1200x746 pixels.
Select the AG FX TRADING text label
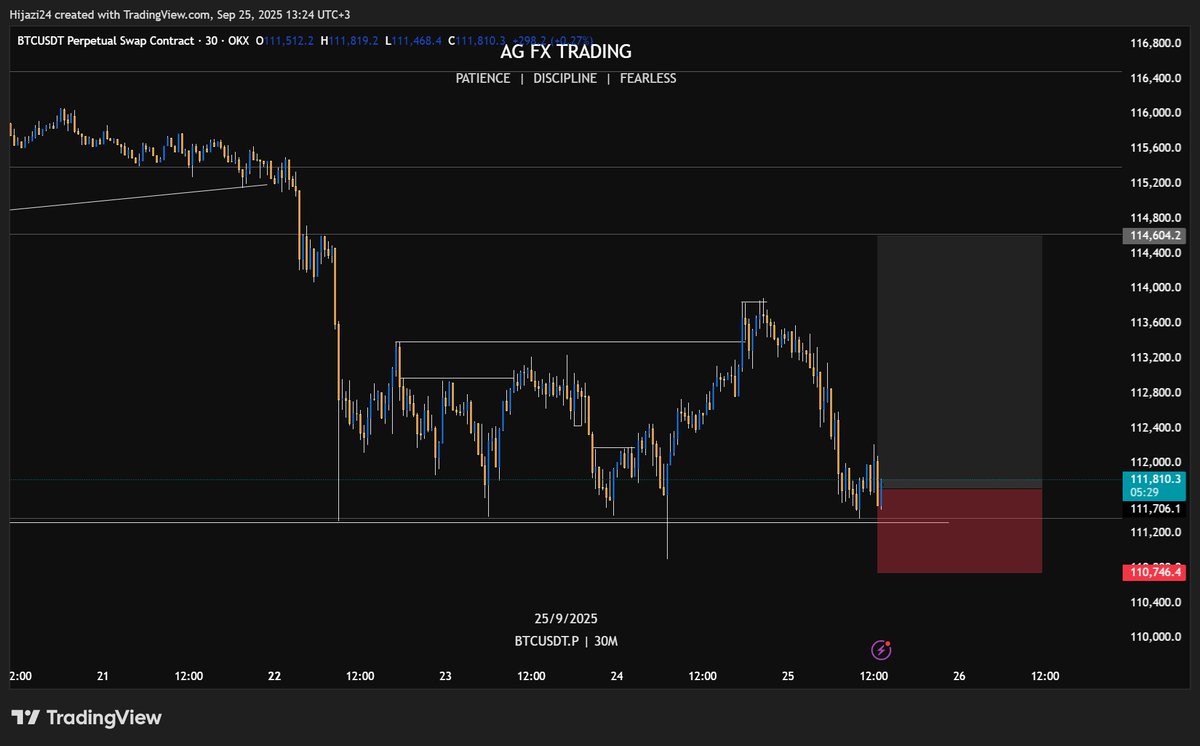[566, 52]
